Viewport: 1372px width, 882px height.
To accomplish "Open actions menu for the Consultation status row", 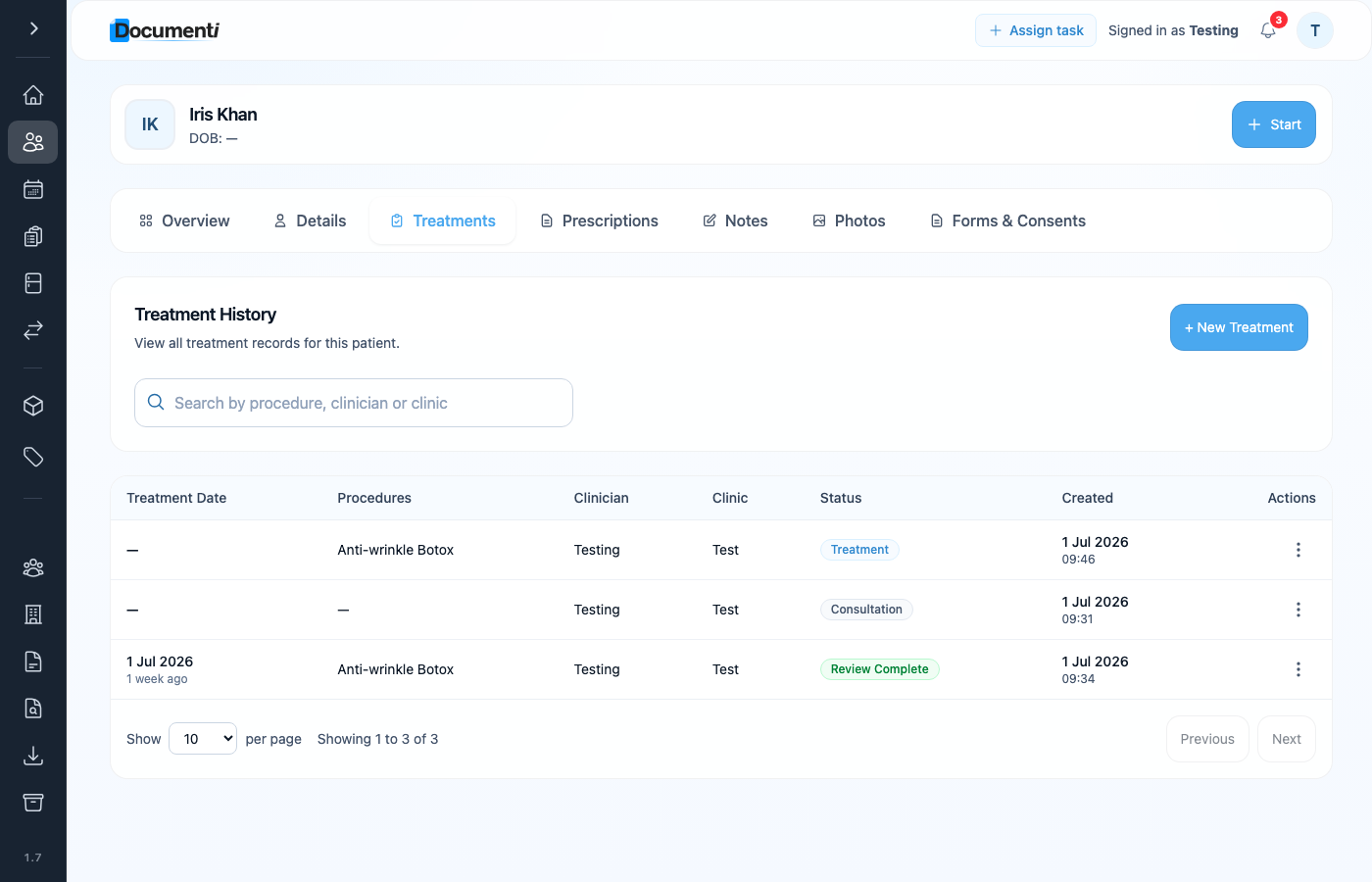I will pyautogui.click(x=1298, y=610).
